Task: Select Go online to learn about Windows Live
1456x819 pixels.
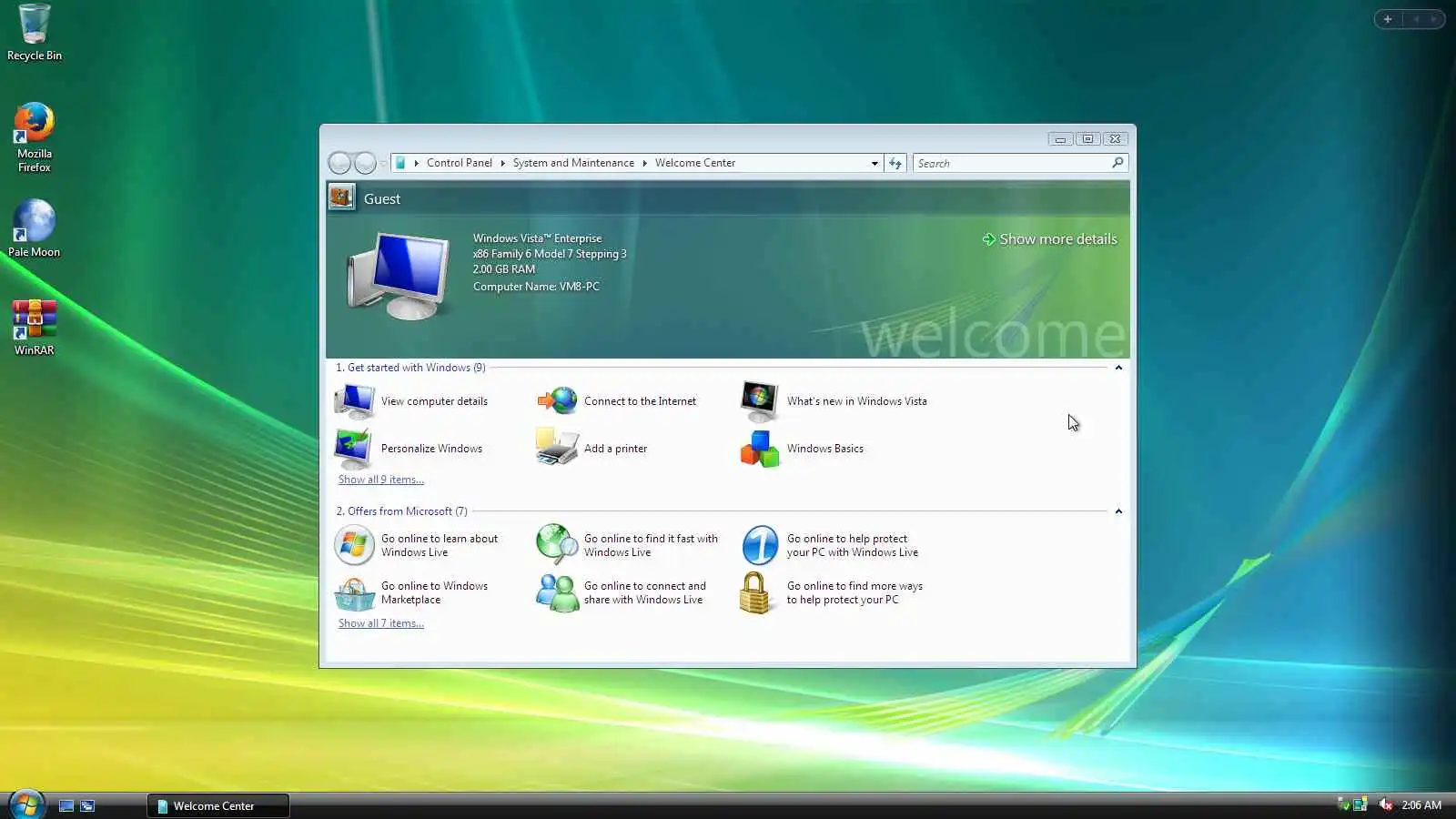Action: pos(417,545)
